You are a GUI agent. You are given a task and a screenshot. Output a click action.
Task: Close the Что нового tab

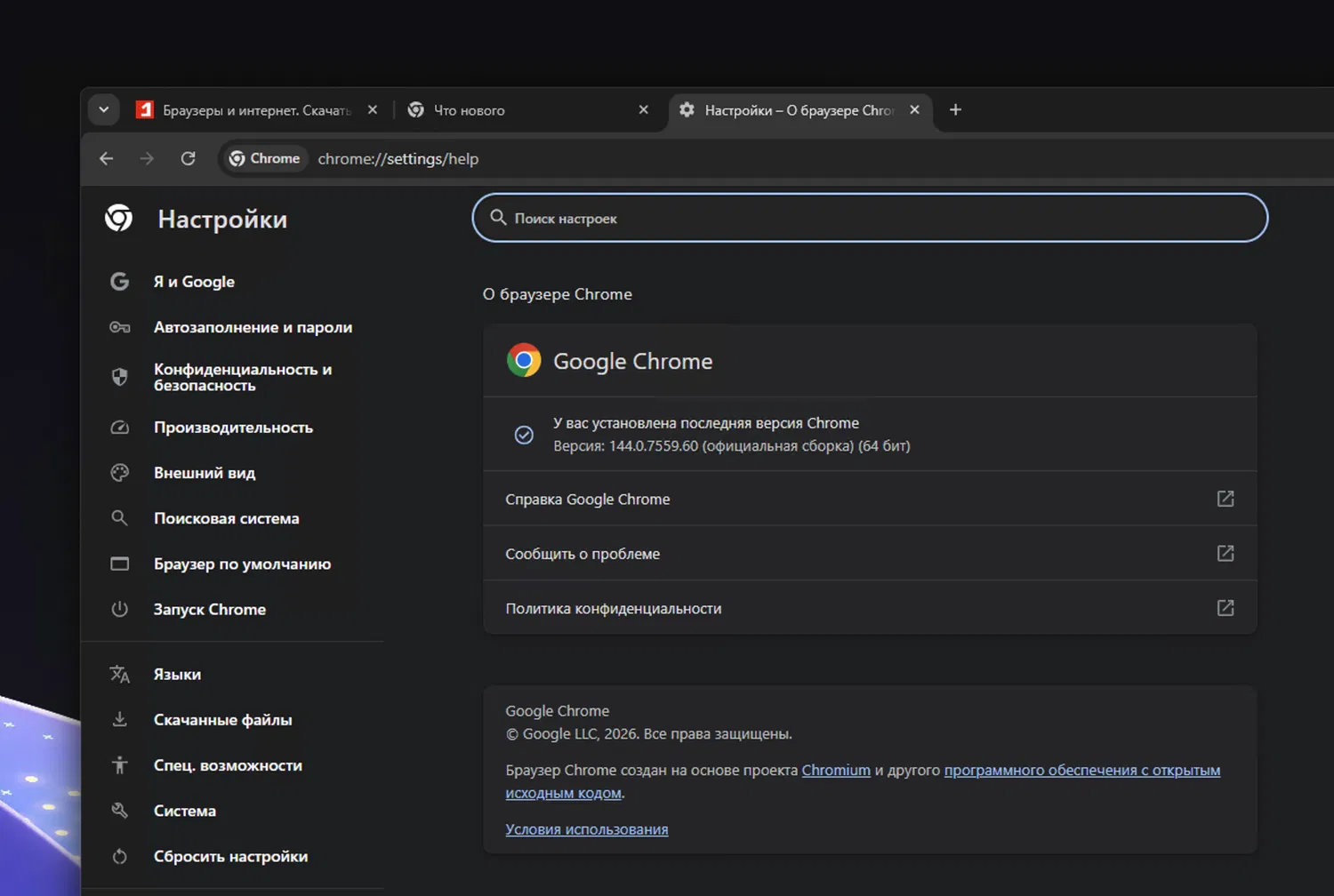pos(644,110)
